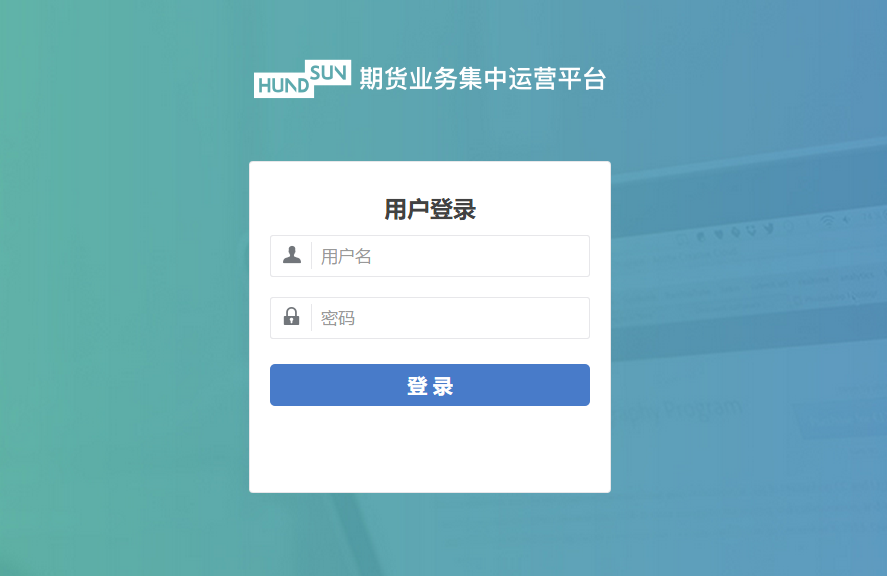The height and width of the screenshot is (576, 887).
Task: Click the empty white area below 登录 button
Action: 430,449
